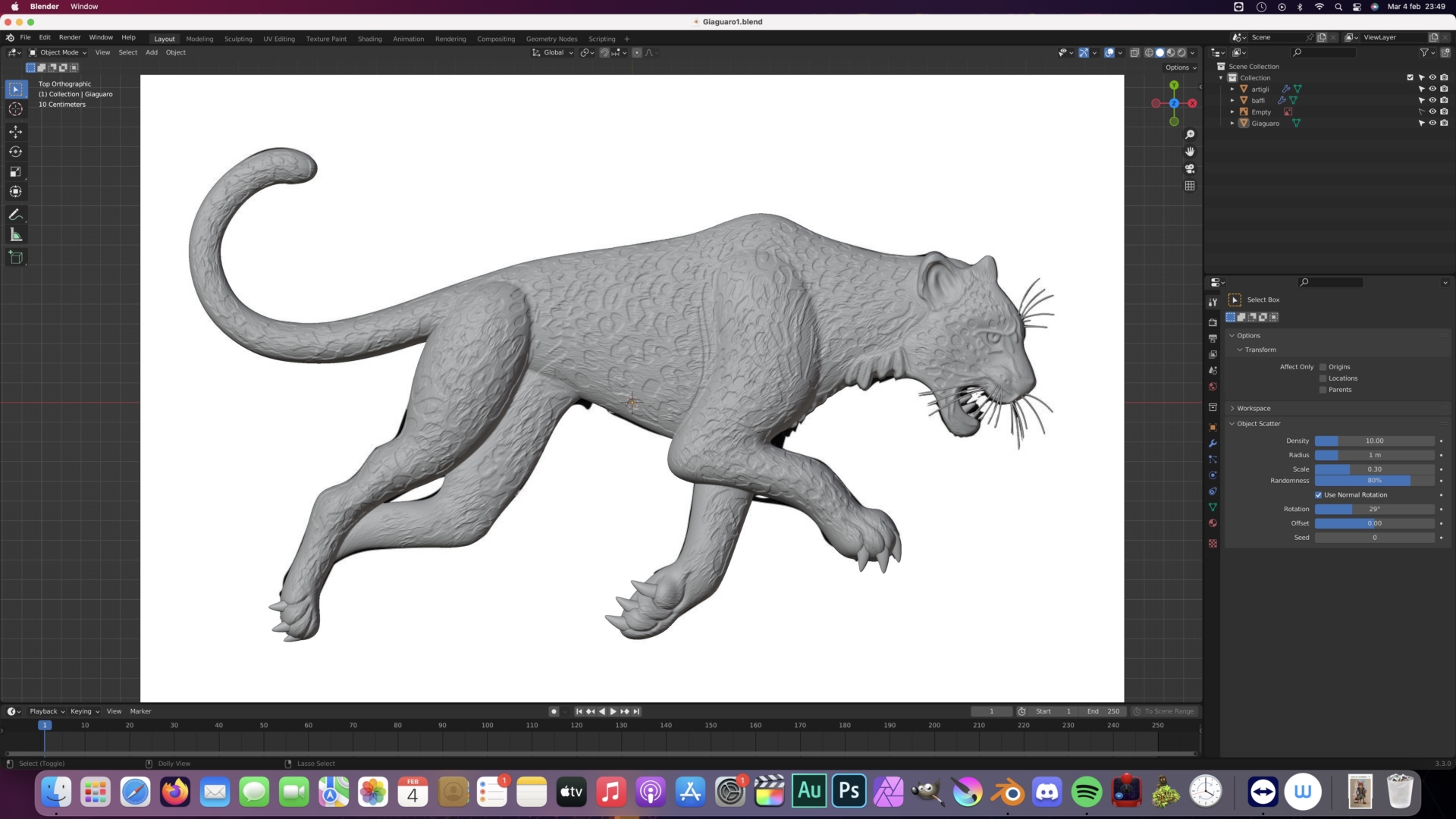Open Output properties tab icon
Image resolution: width=1456 pixels, height=819 pixels.
tap(1213, 338)
